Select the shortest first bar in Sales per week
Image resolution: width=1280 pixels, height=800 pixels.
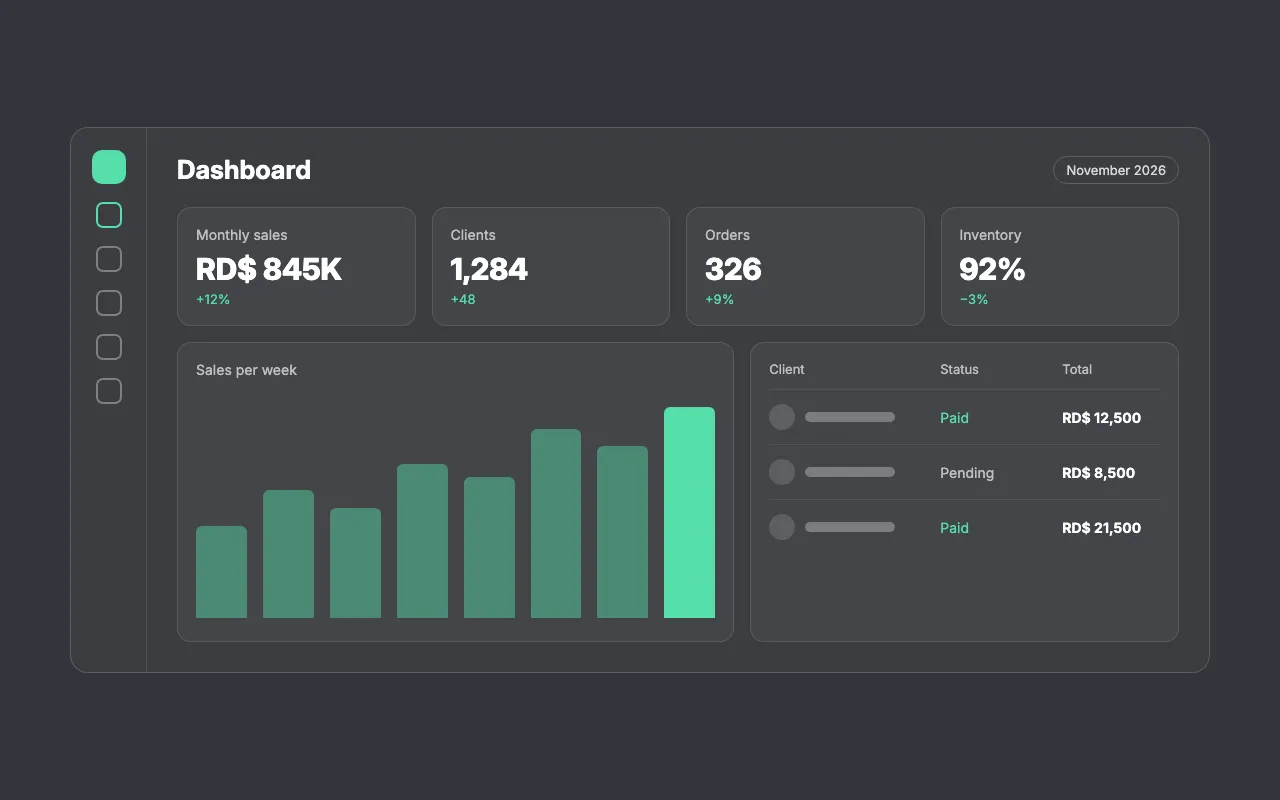coord(221,572)
